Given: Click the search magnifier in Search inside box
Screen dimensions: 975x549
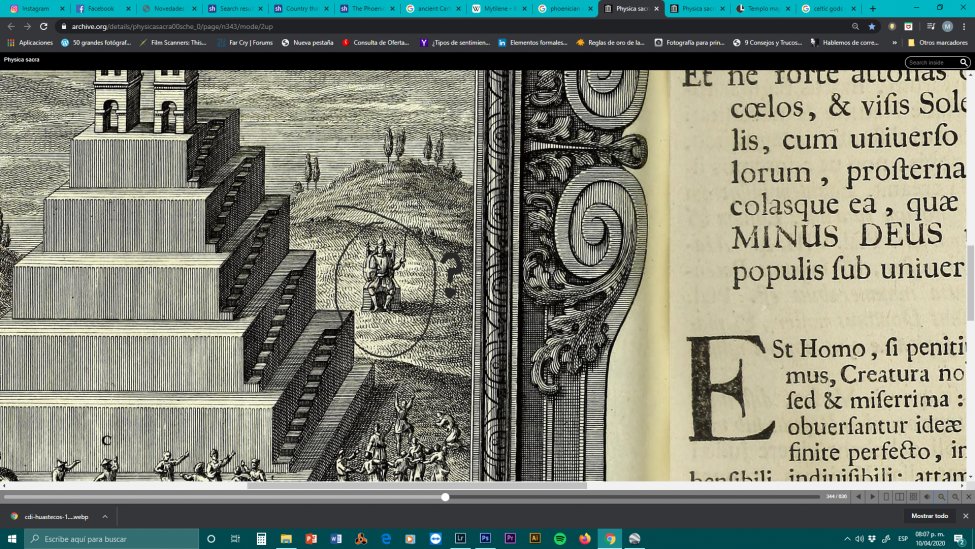Looking at the screenshot, I should [x=964, y=62].
